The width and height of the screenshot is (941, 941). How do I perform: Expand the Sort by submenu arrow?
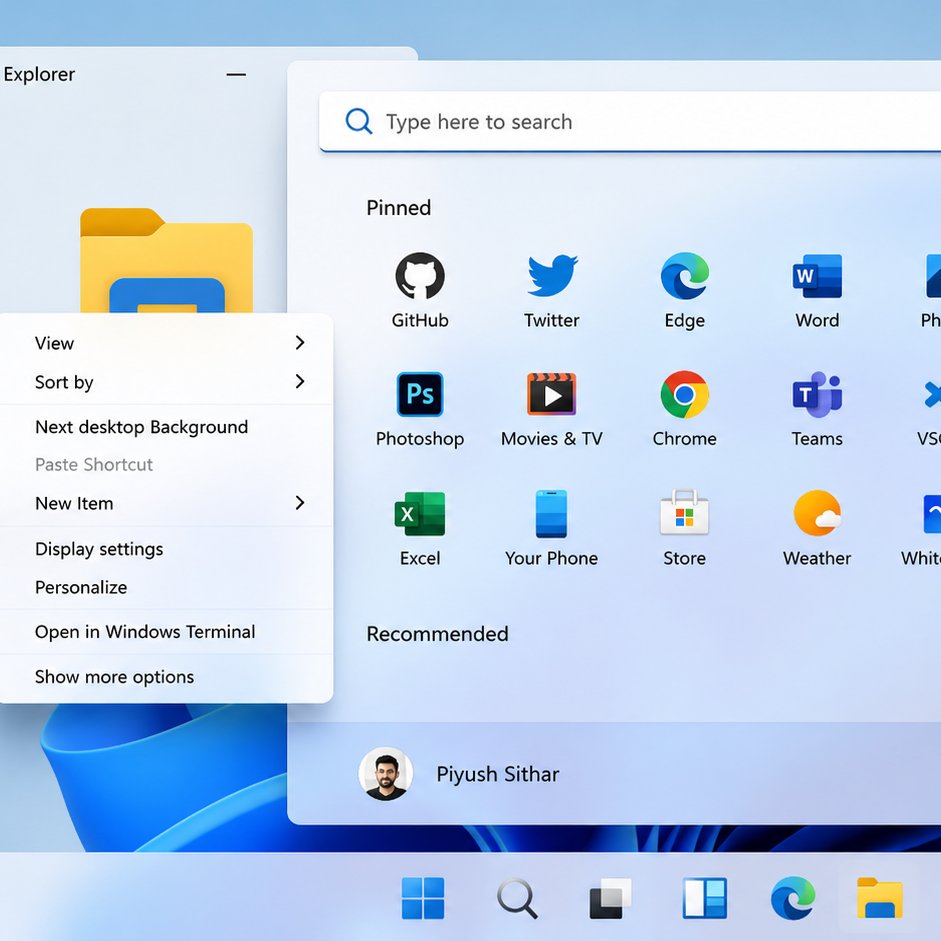click(300, 381)
